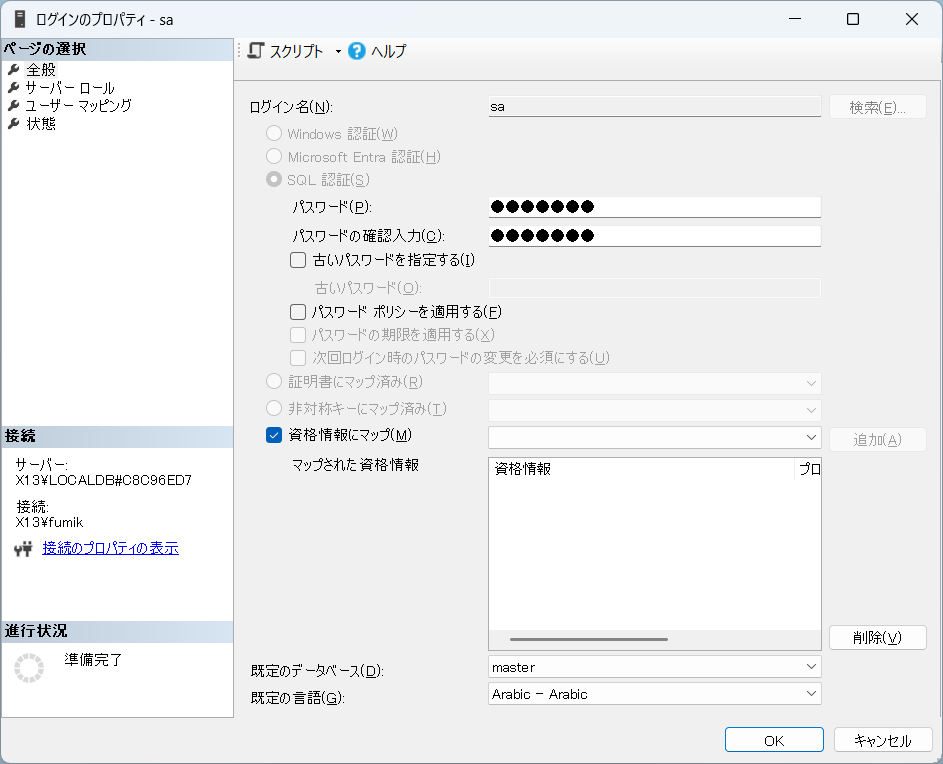Check パスワード ポリシーを適用する option
Viewport: 943px width, 764px height.
point(297,312)
